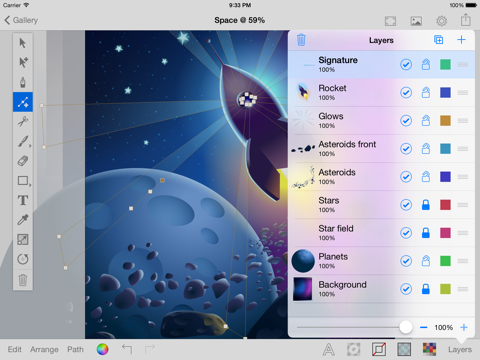
Task: Lock the Planets layer
Action: point(426,261)
